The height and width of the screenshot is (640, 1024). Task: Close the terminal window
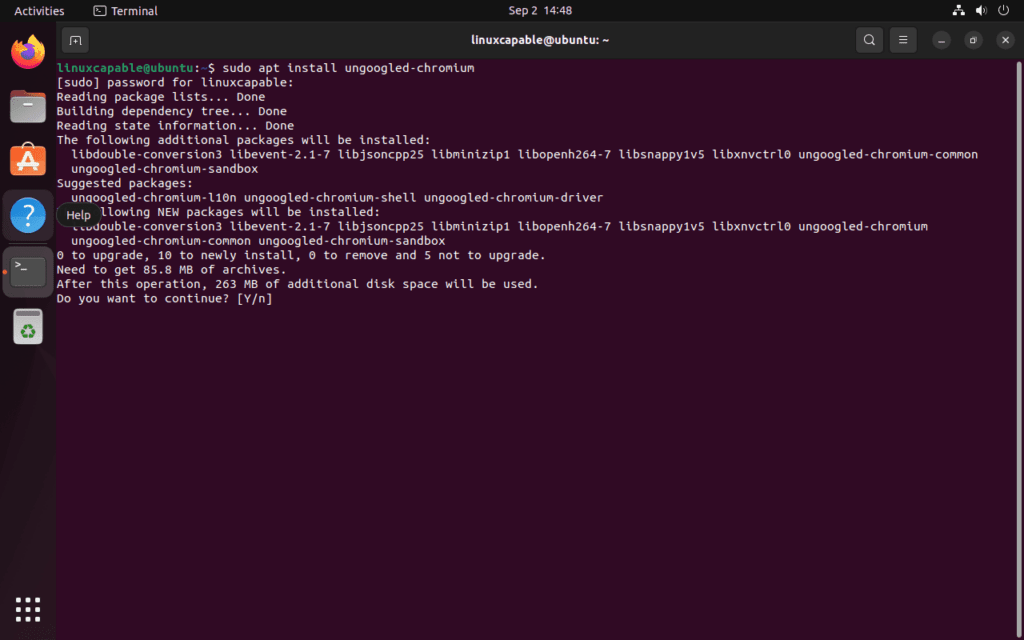coord(1004,40)
